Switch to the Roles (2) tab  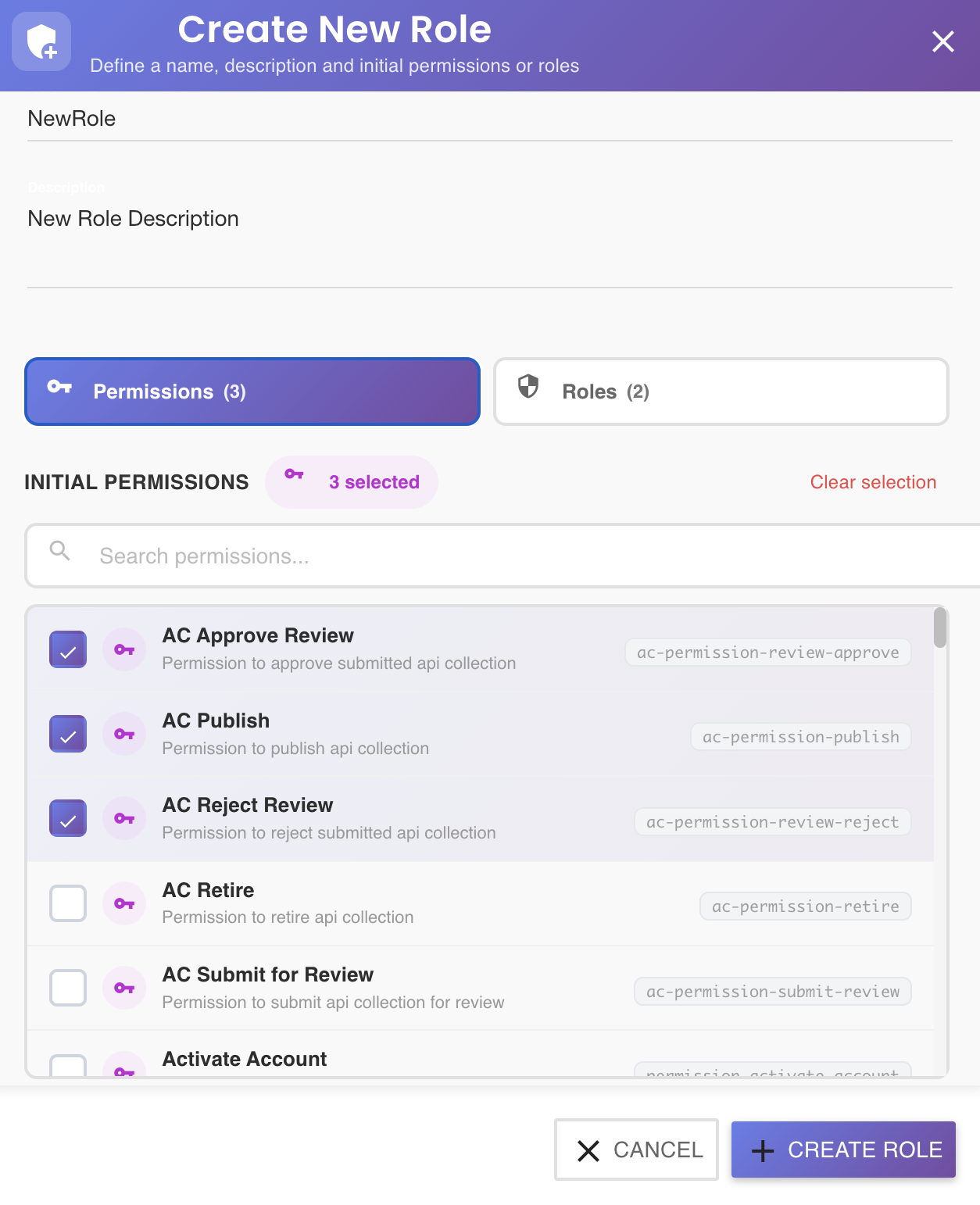coord(721,392)
